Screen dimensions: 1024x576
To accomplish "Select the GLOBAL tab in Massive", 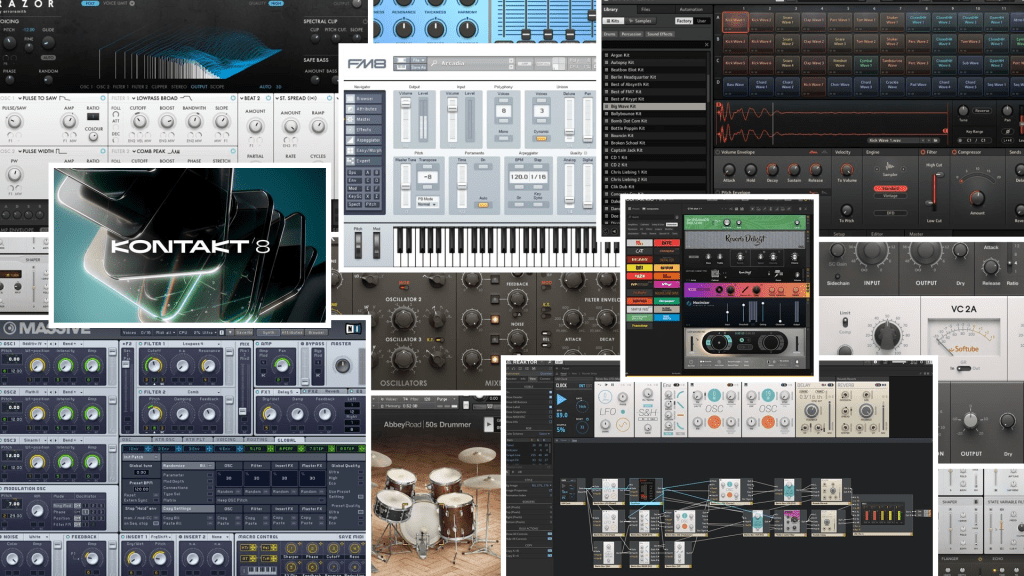I will [288, 440].
